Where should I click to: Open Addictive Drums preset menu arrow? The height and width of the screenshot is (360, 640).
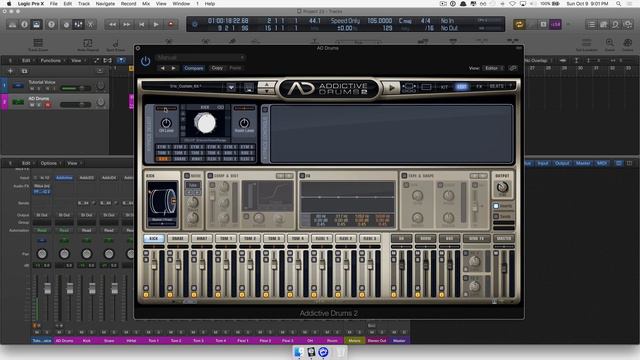(x=231, y=87)
